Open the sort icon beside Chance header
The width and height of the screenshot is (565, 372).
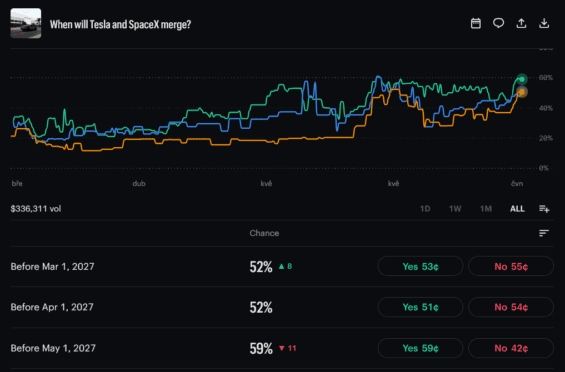click(x=544, y=233)
